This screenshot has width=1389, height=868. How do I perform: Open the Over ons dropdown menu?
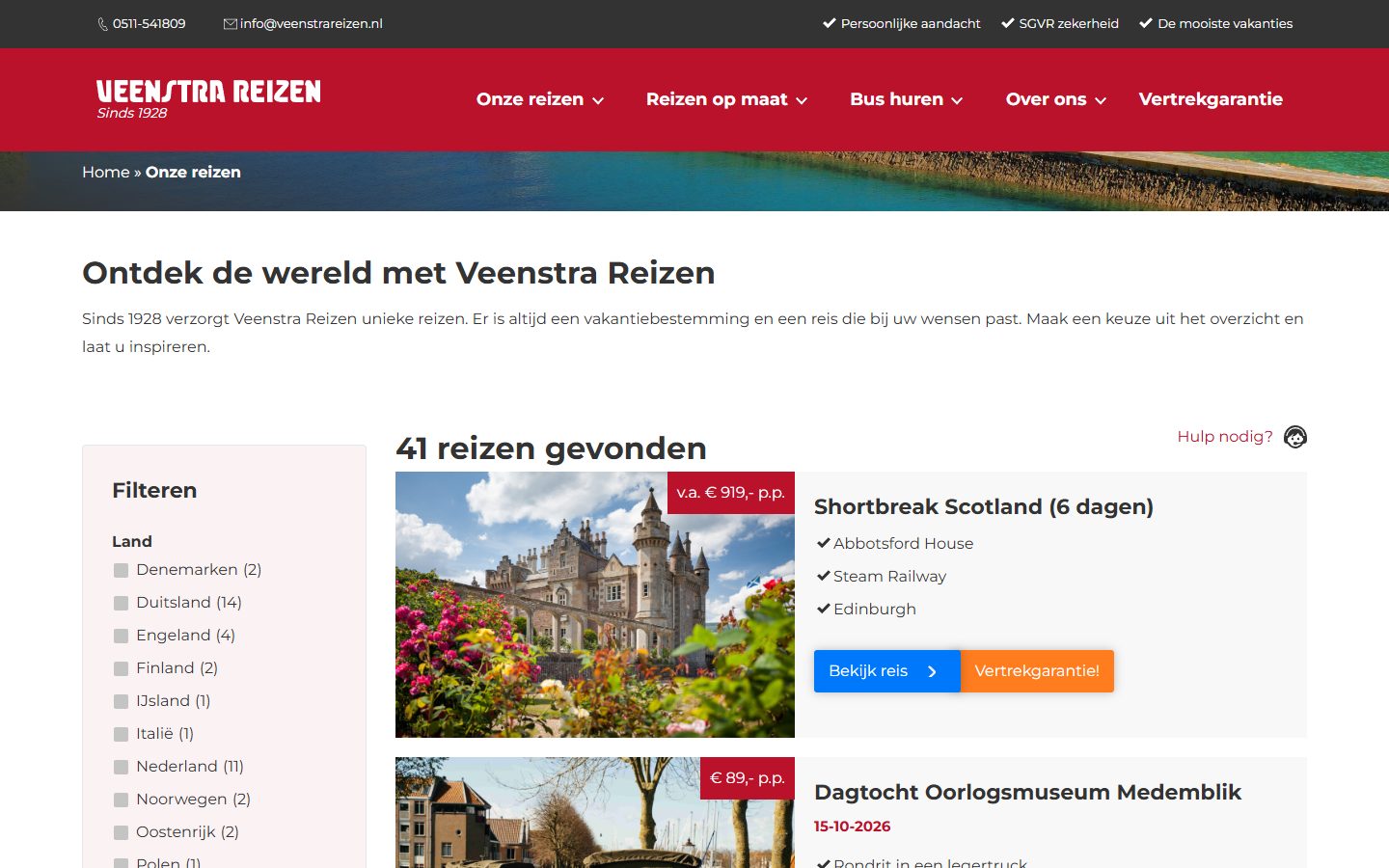click(x=1055, y=99)
